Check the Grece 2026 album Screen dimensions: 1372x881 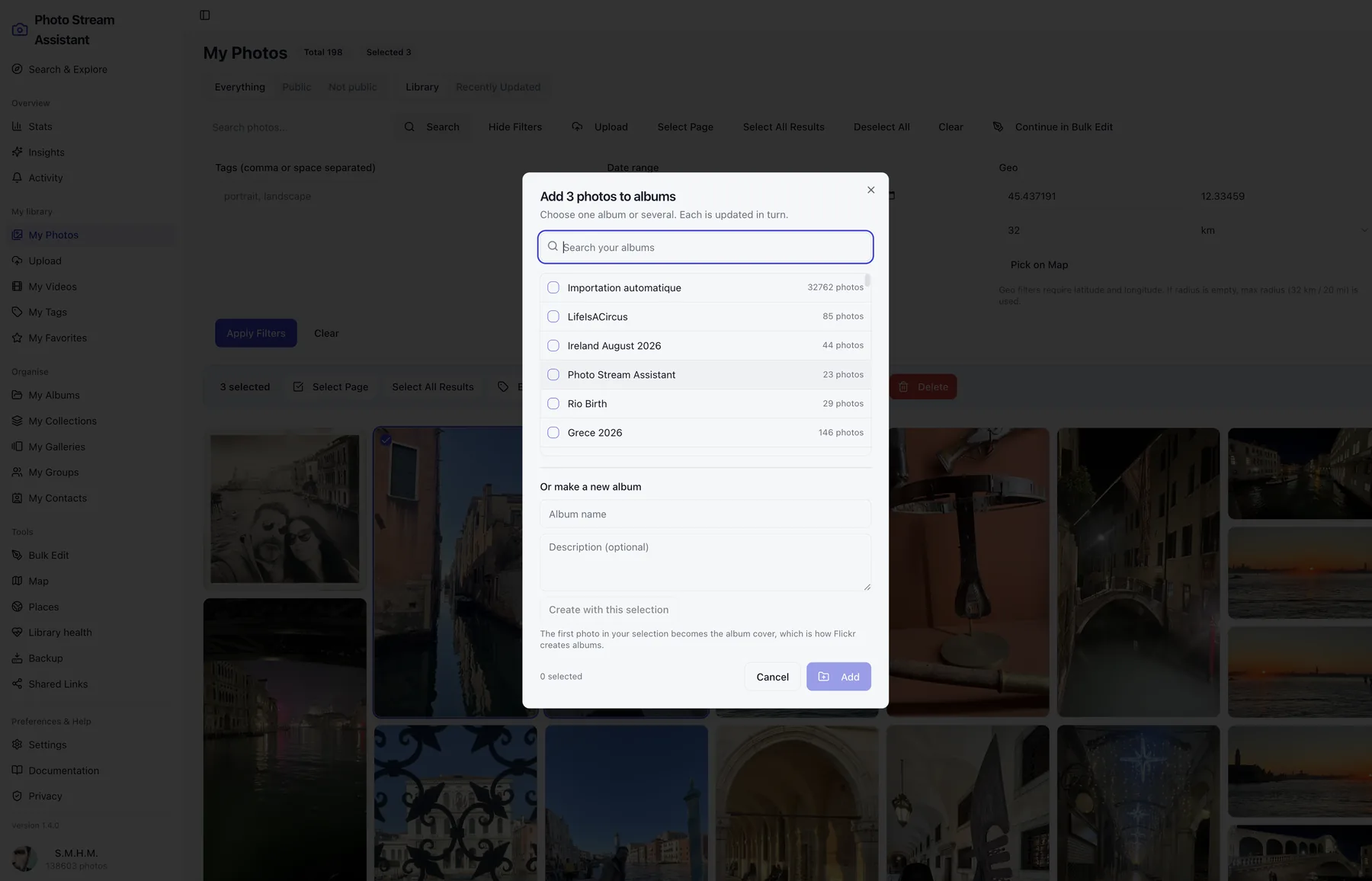(x=553, y=432)
